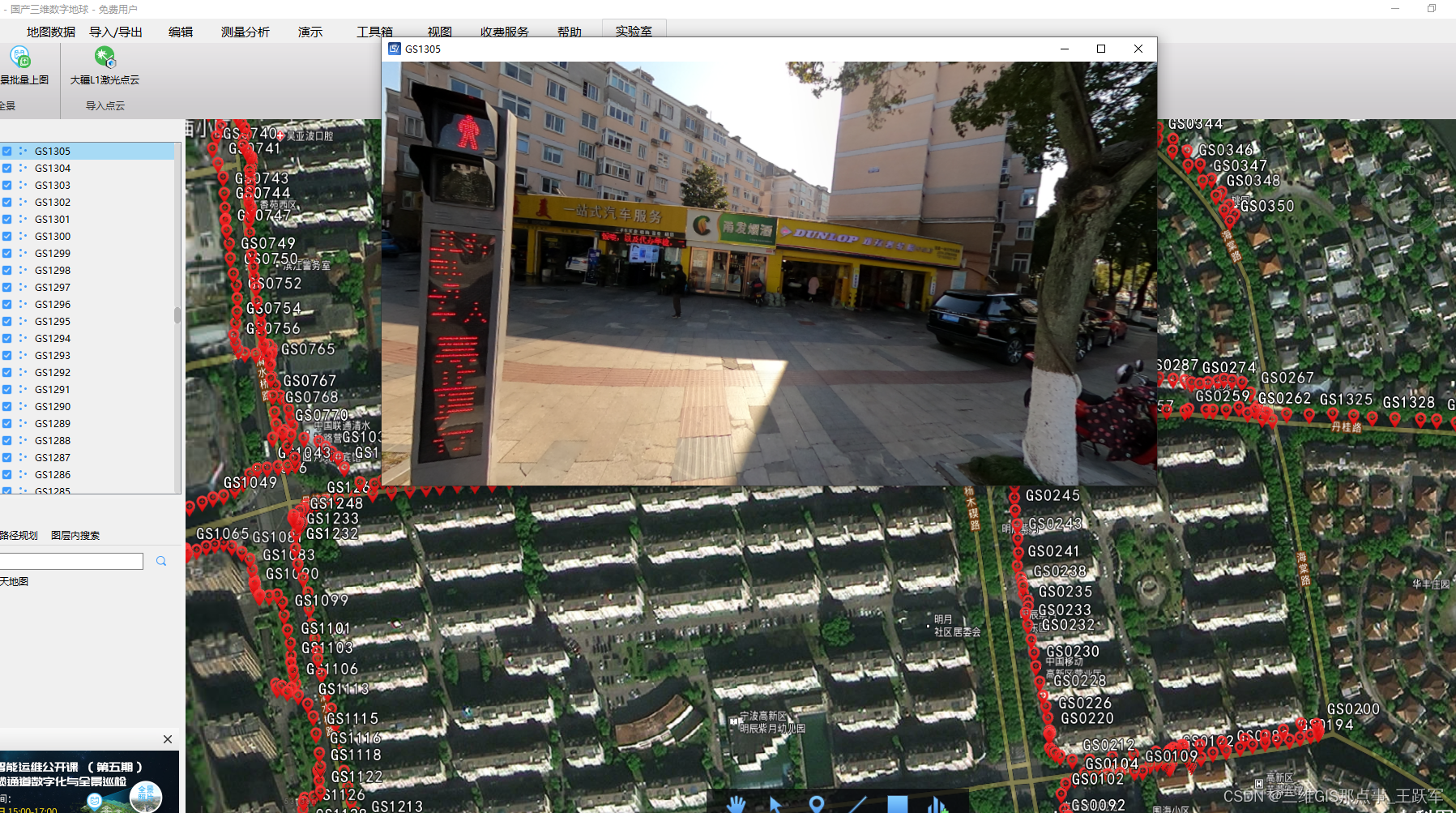Select the GS1302 layer row
The image size is (1456, 813).
(88, 203)
